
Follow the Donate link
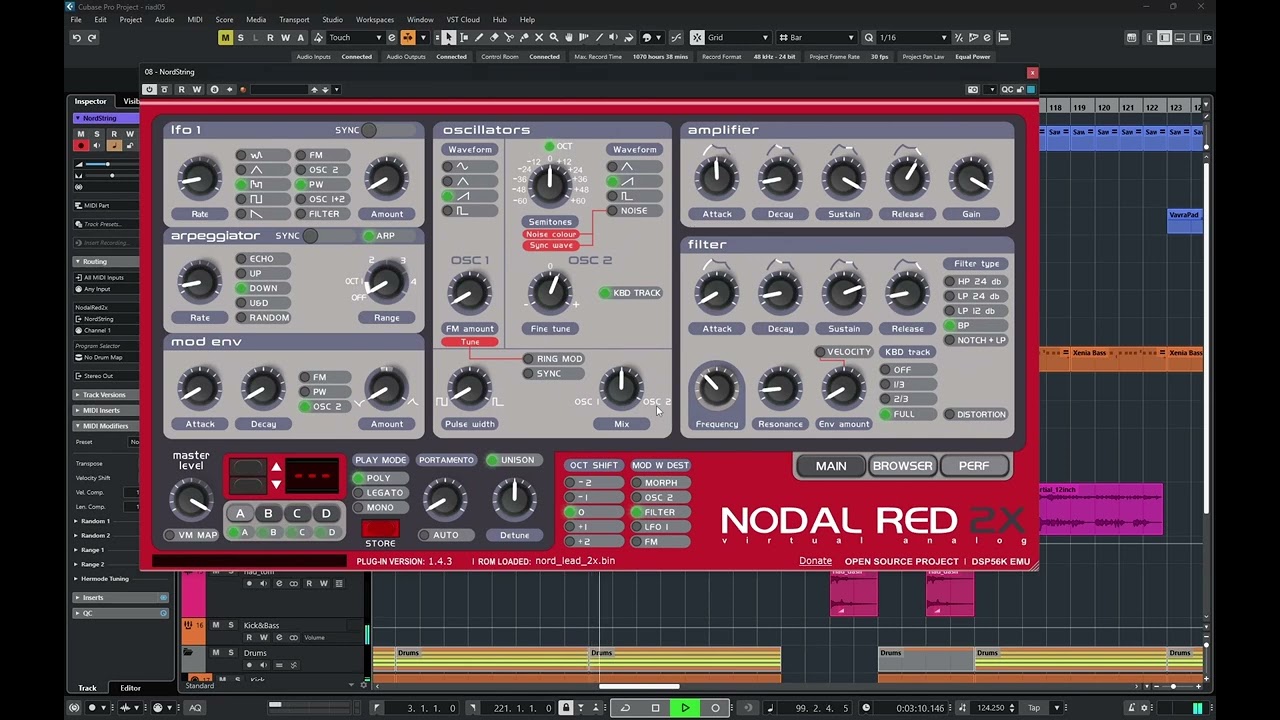point(815,561)
